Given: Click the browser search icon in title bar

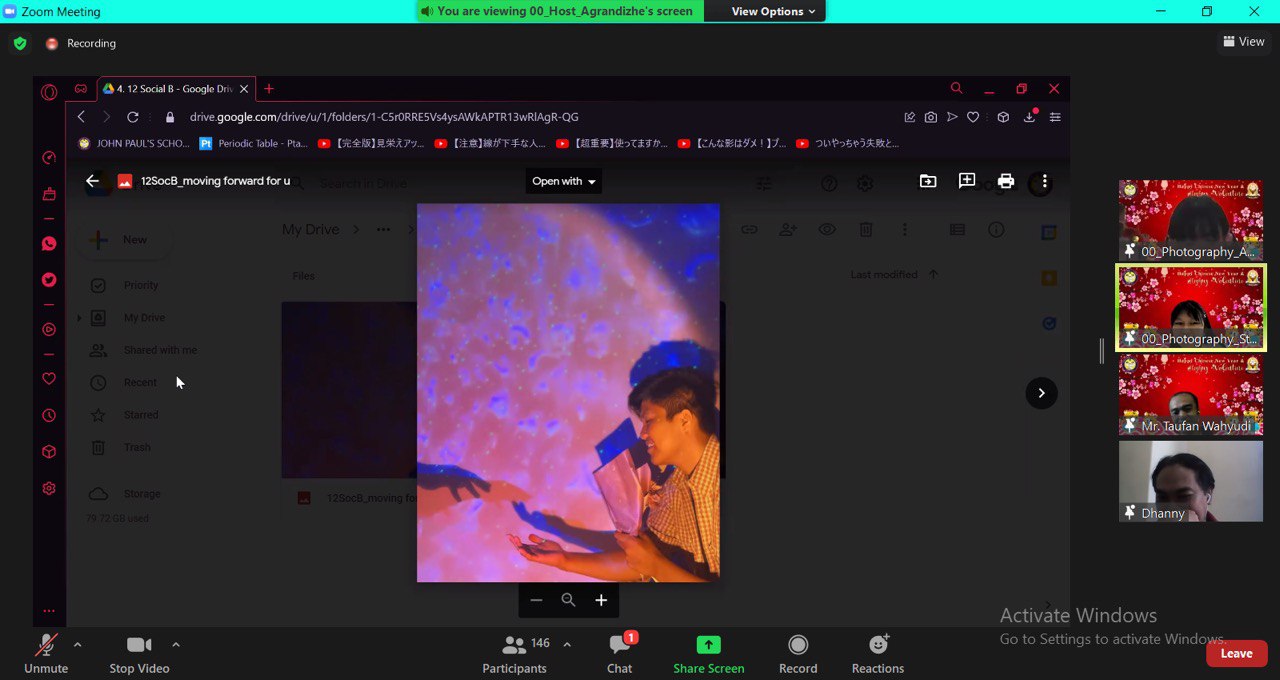Looking at the screenshot, I should 957,89.
